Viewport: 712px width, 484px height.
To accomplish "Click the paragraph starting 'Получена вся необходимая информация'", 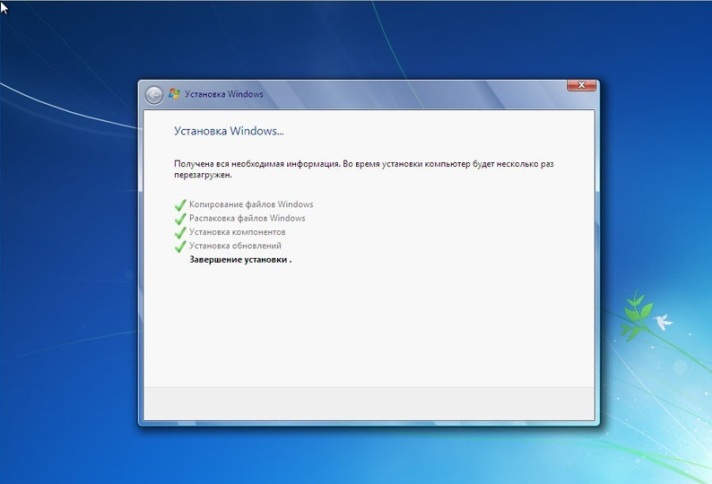I will (x=364, y=169).
